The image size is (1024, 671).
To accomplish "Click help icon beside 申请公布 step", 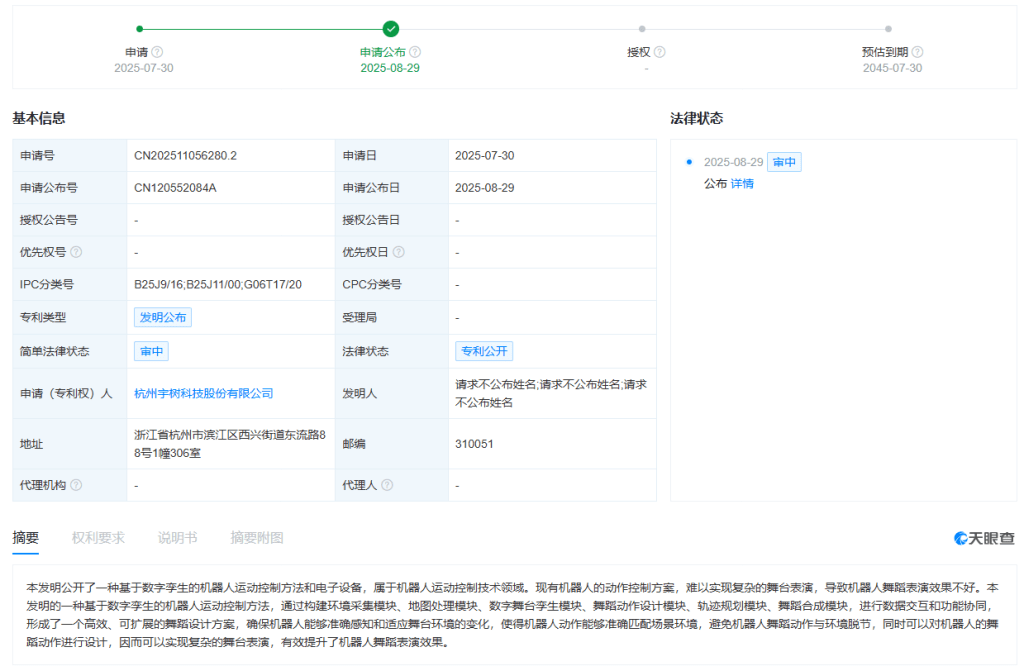I will (x=415, y=52).
